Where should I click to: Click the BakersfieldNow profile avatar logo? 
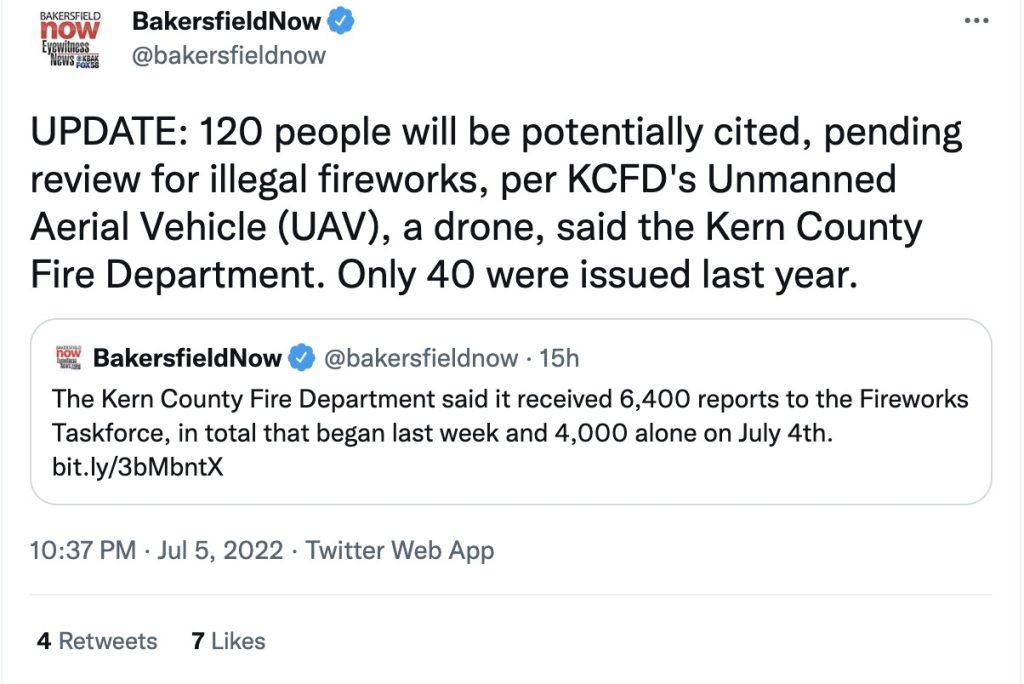click(x=72, y=38)
